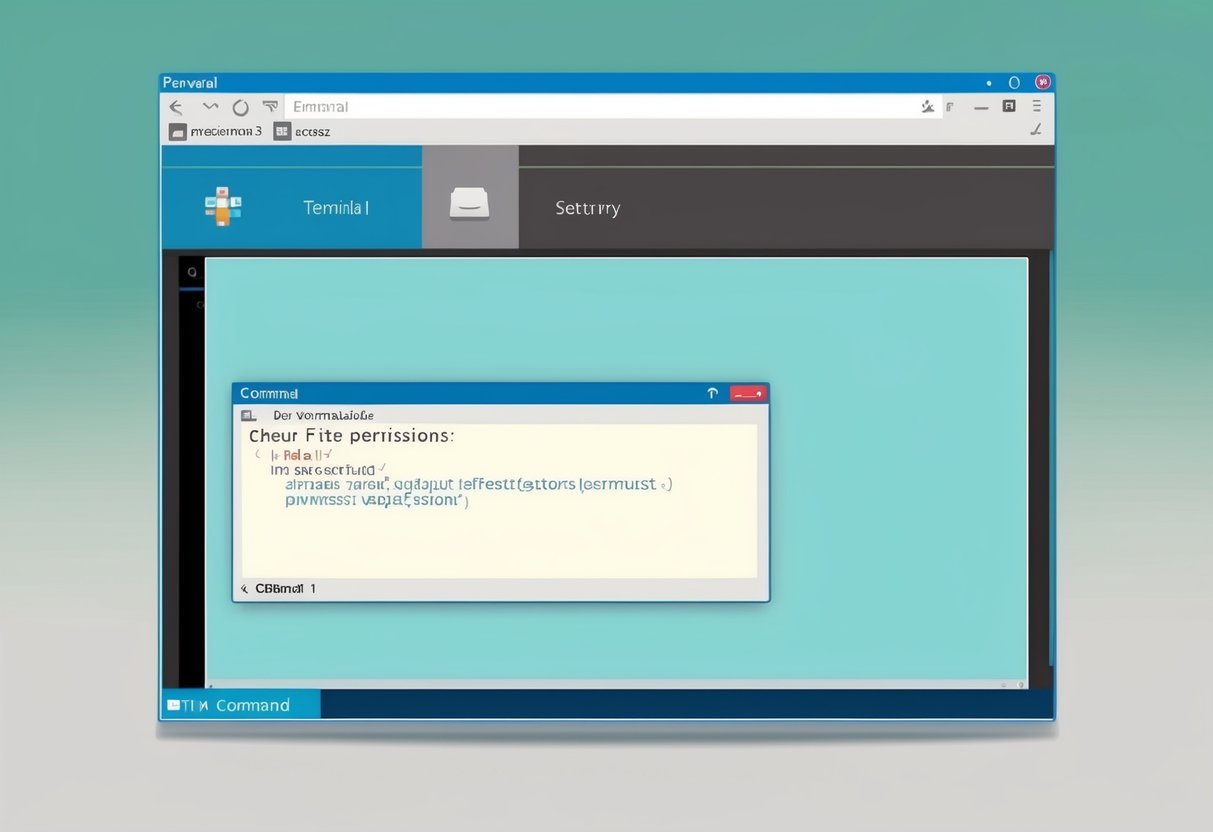
Task: Open the 'ectssz' bookmark
Action: coord(303,131)
